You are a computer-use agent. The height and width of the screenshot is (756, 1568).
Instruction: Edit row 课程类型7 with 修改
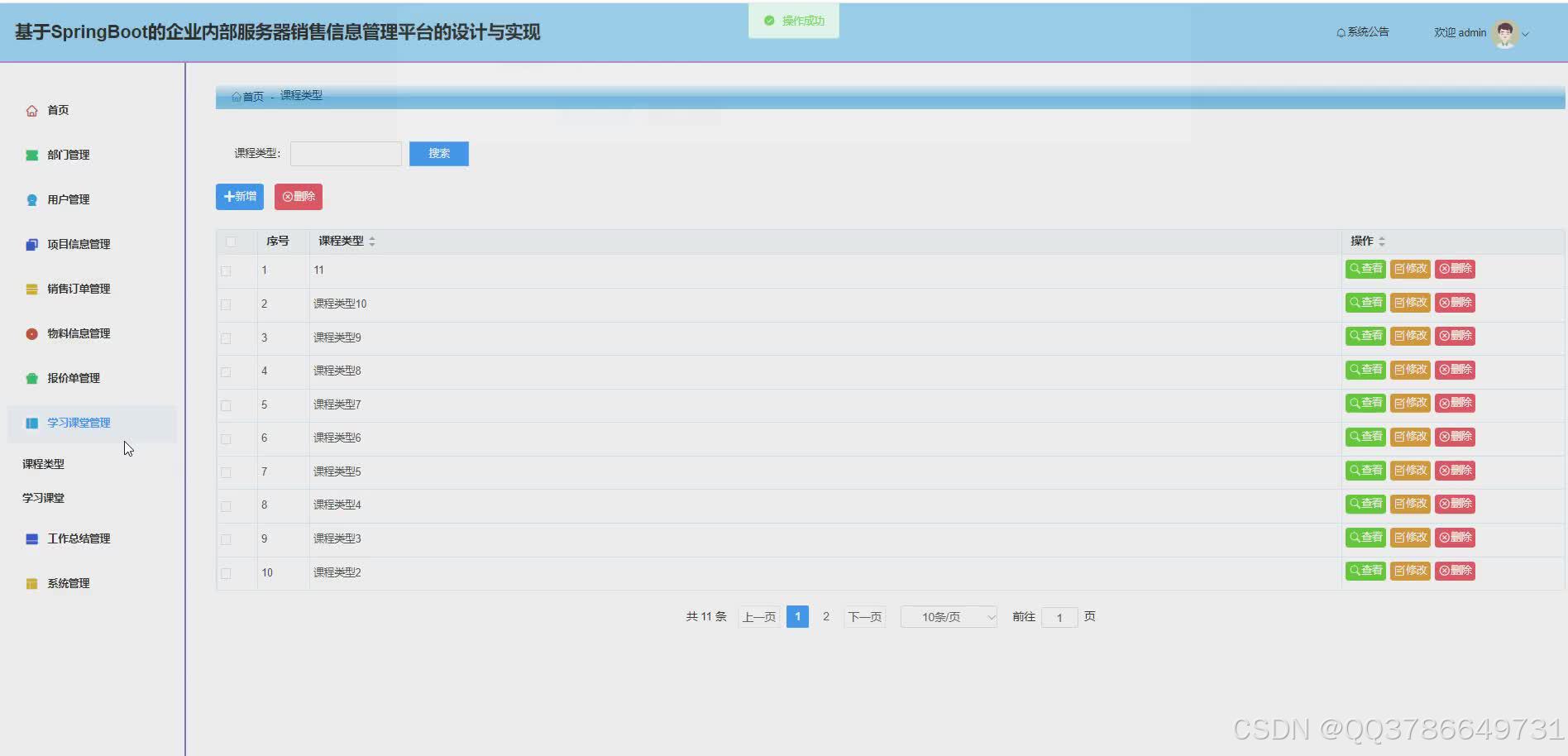coord(1410,403)
